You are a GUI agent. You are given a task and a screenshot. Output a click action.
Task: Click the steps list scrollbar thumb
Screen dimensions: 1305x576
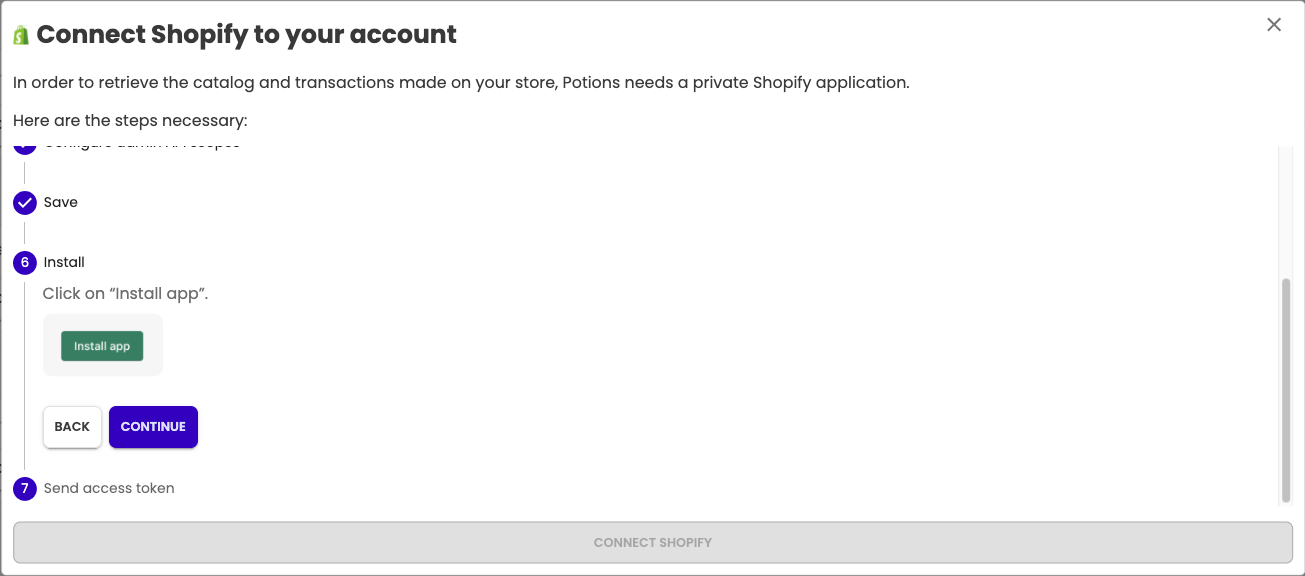(1286, 390)
